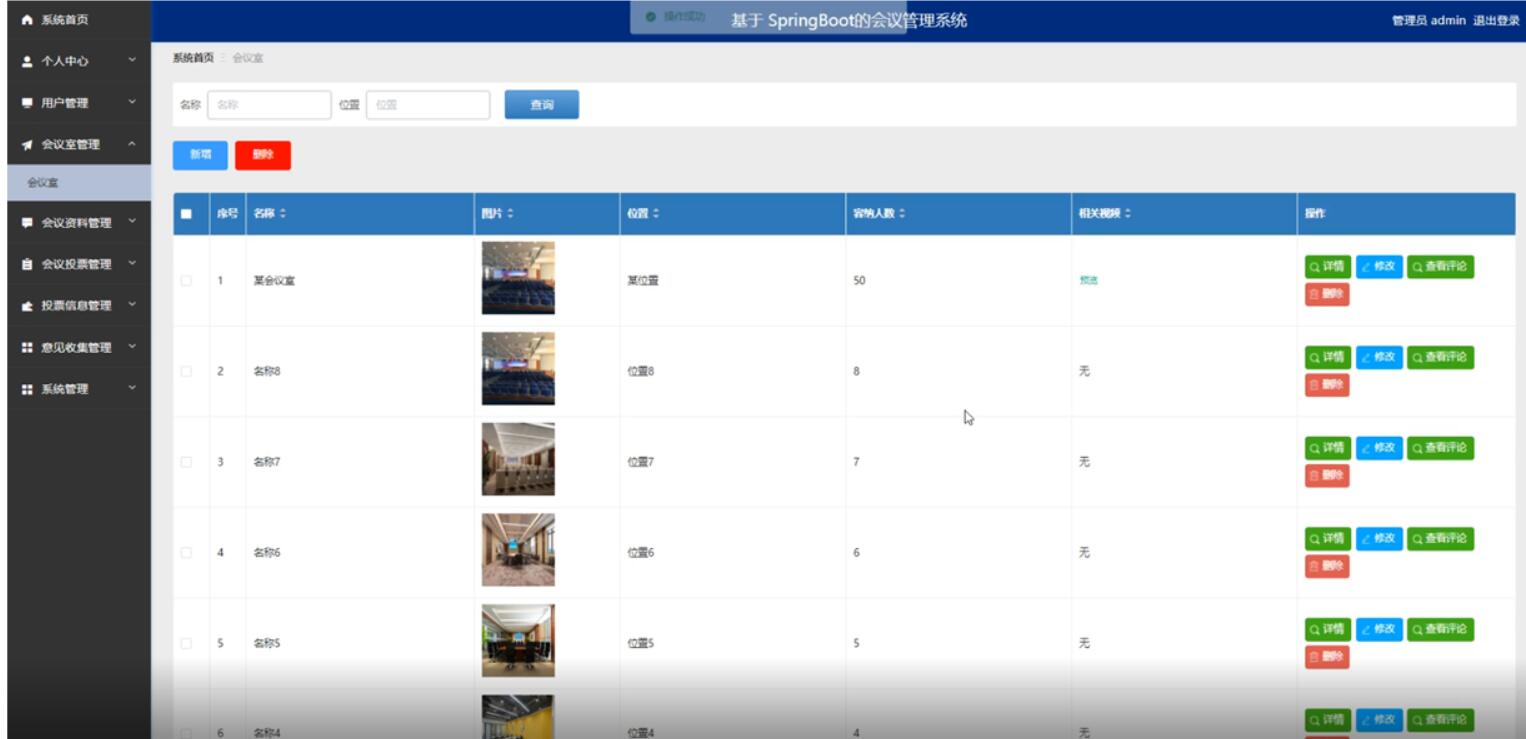Expand the 意见收集管理 menu chevron
1526x739 pixels.
(132, 347)
